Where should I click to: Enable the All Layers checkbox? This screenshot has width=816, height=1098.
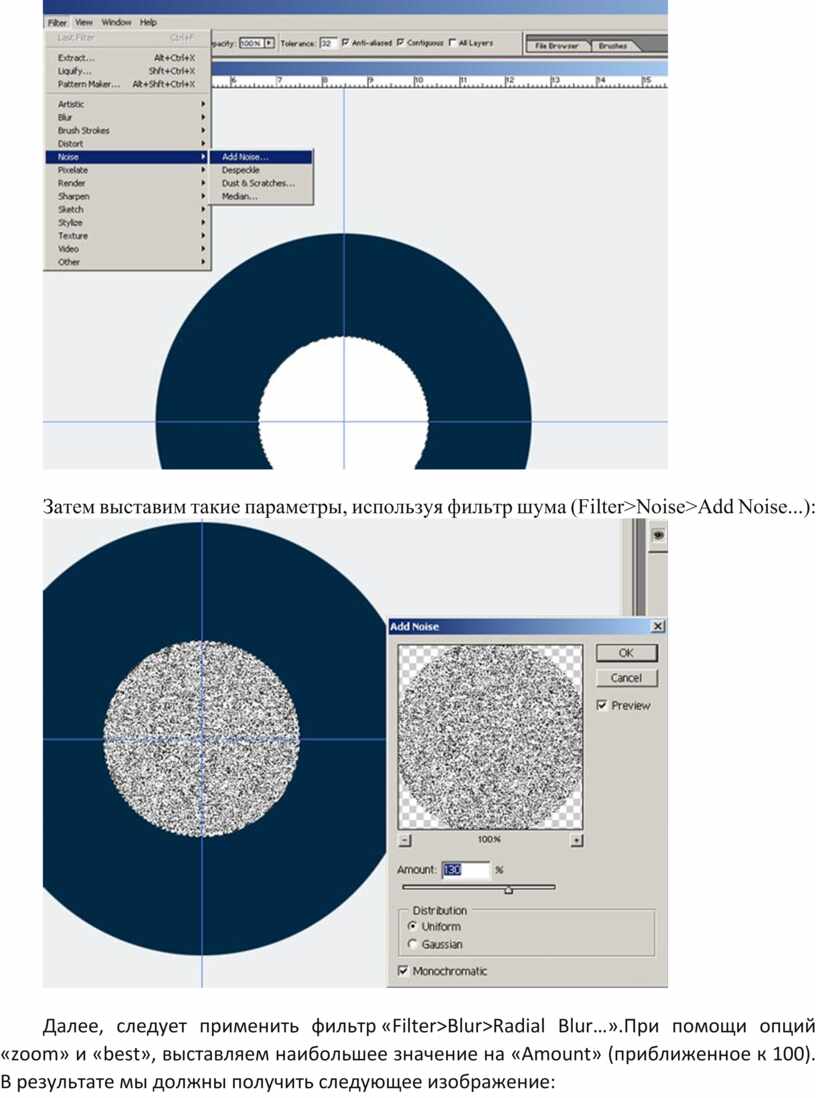click(x=452, y=43)
